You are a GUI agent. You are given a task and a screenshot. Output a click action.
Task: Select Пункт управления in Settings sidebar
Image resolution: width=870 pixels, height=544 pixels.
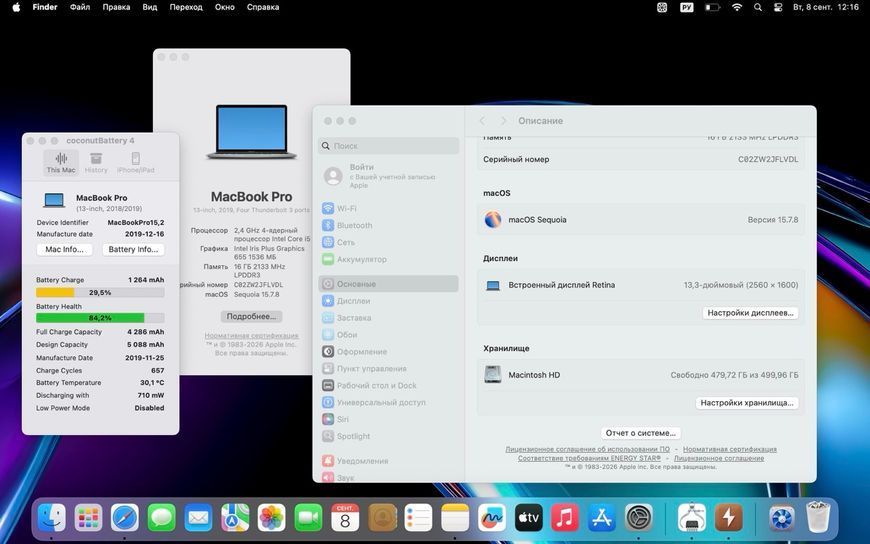[388, 369]
